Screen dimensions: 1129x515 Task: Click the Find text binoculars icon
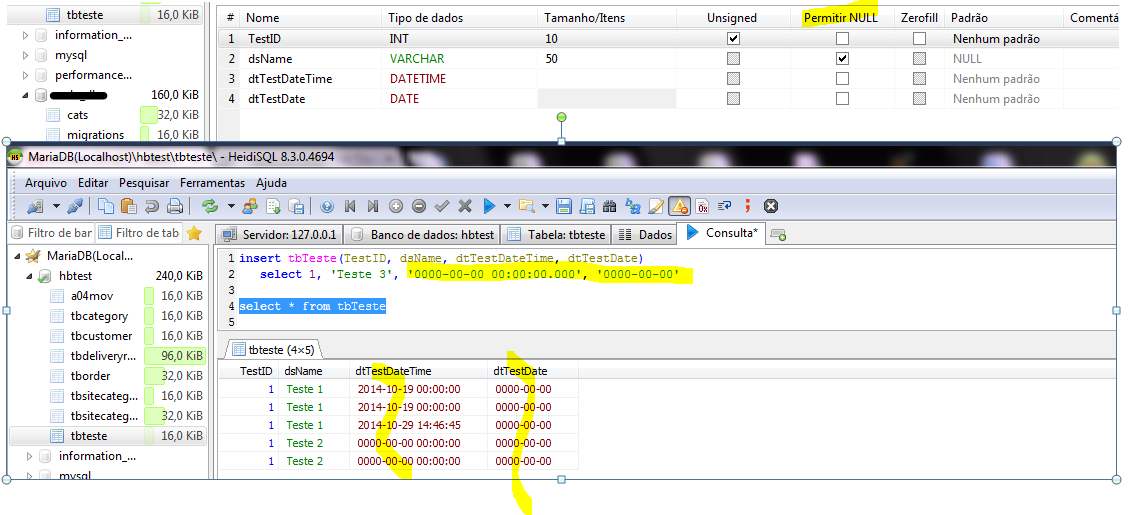(x=609, y=206)
